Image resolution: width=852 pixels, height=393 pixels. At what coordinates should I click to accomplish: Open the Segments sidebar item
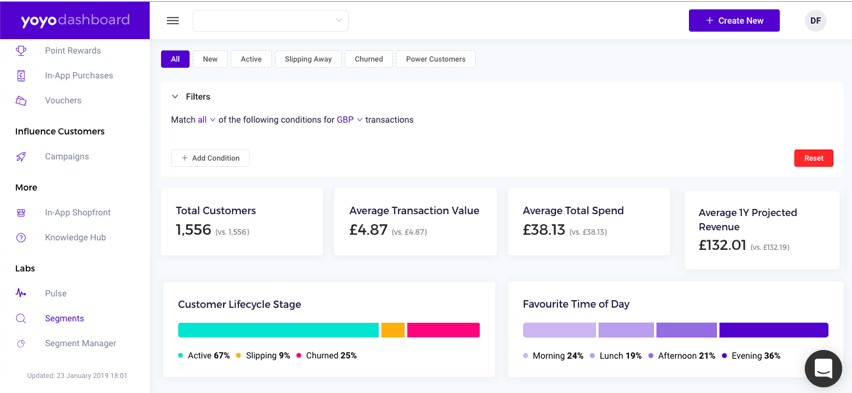64,319
